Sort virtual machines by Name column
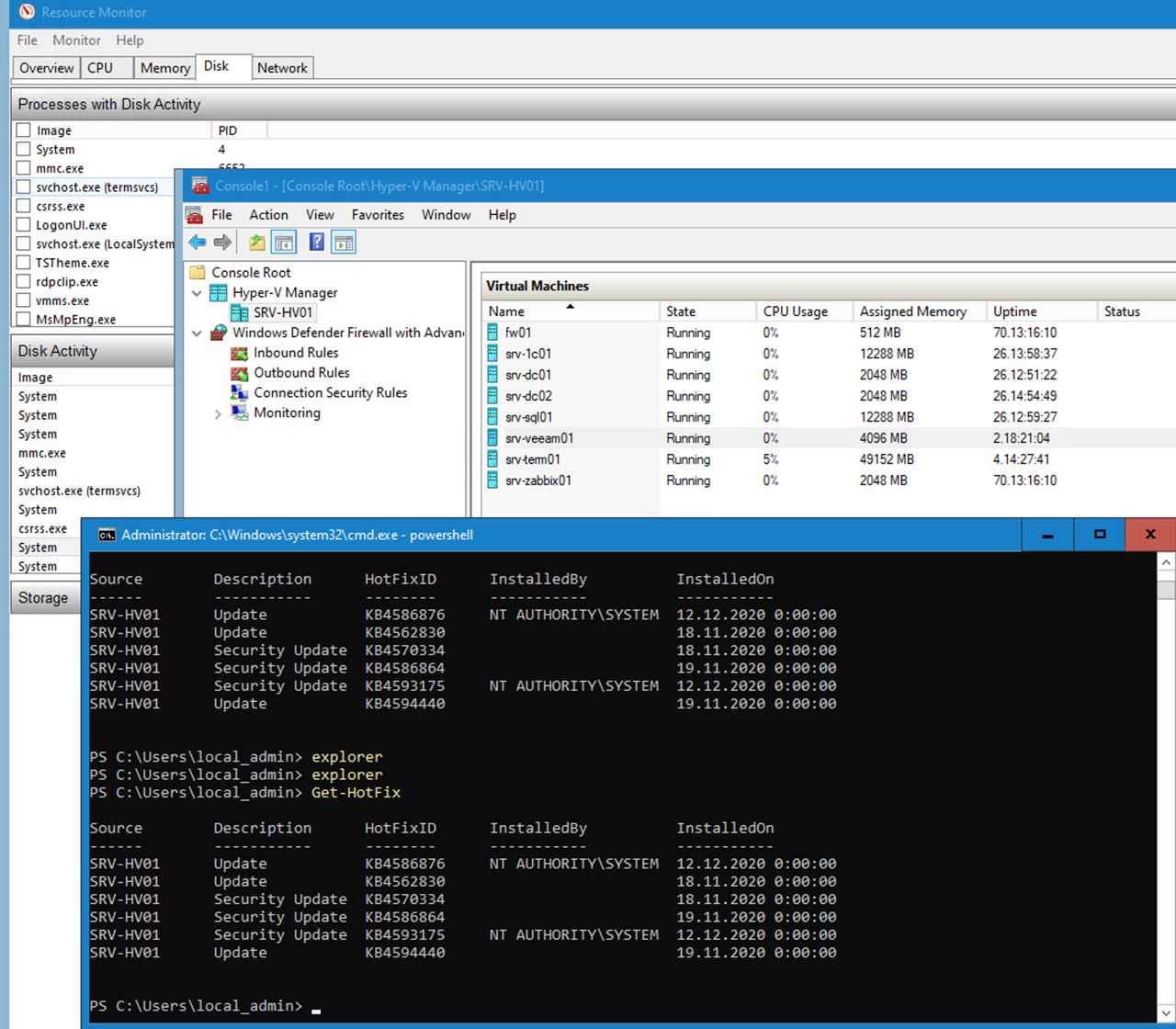Image resolution: width=1176 pixels, height=1029 pixels. (x=570, y=311)
